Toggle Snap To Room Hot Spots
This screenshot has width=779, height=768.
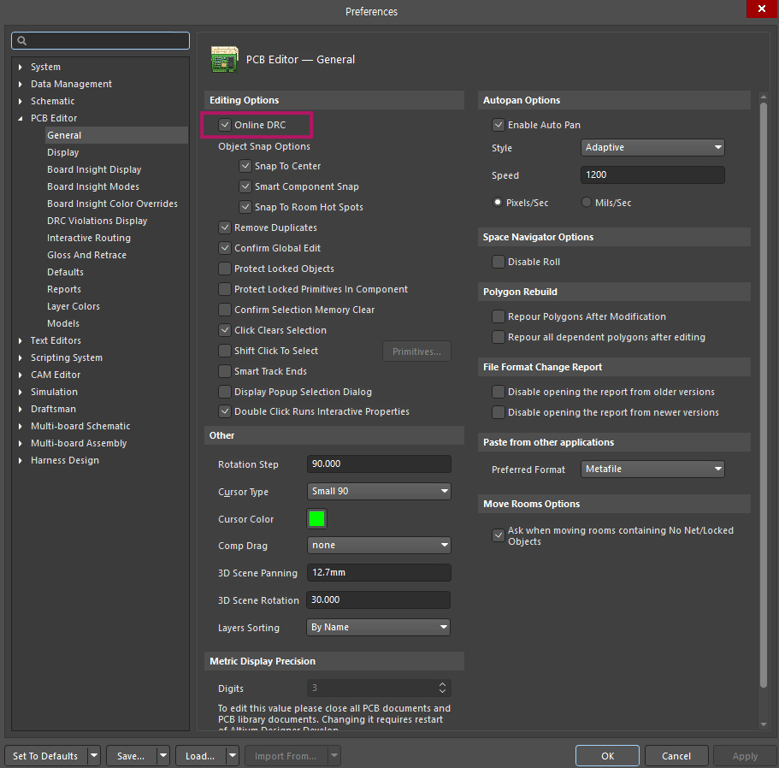245,207
